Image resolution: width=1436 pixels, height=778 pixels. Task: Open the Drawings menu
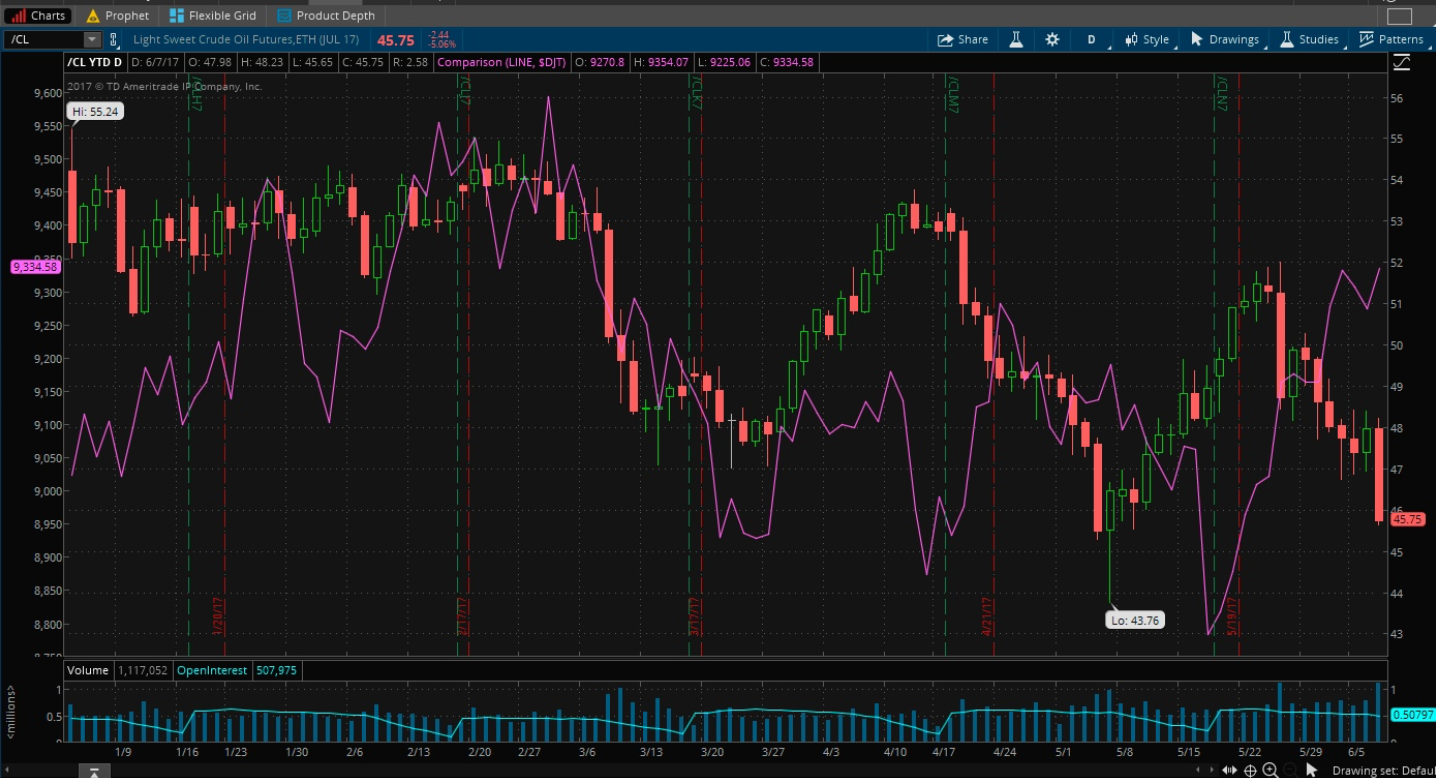pos(1226,40)
